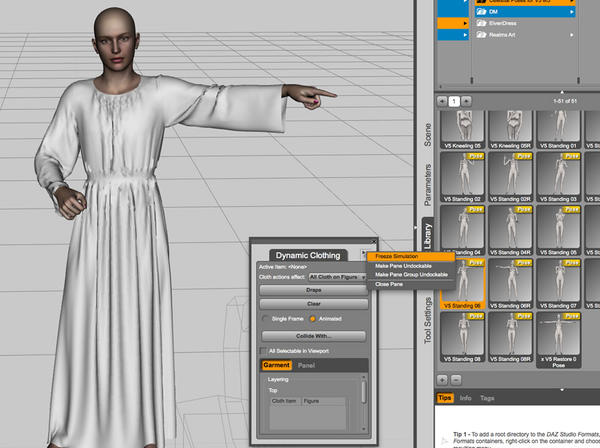Apply the V5 Standing 08 pose
The width and height of the screenshot is (600, 448).
point(463,337)
